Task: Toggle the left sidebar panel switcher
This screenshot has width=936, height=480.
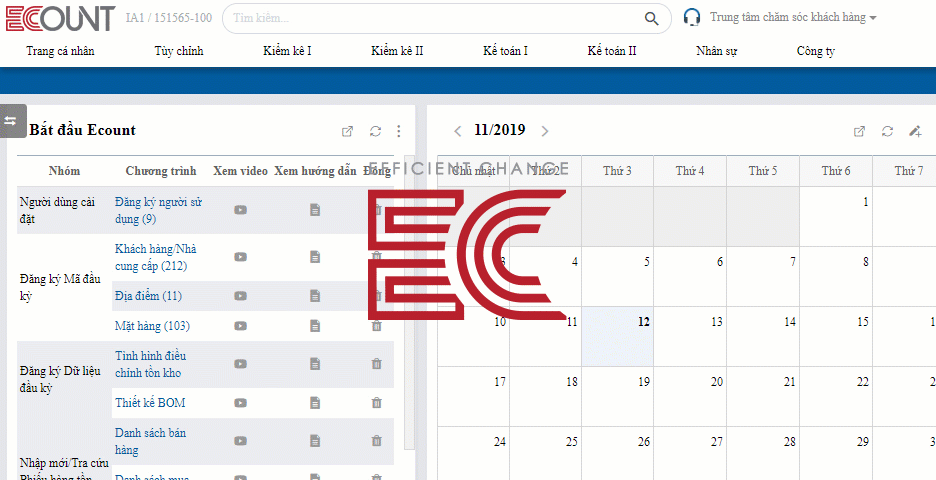Action: 10,120
